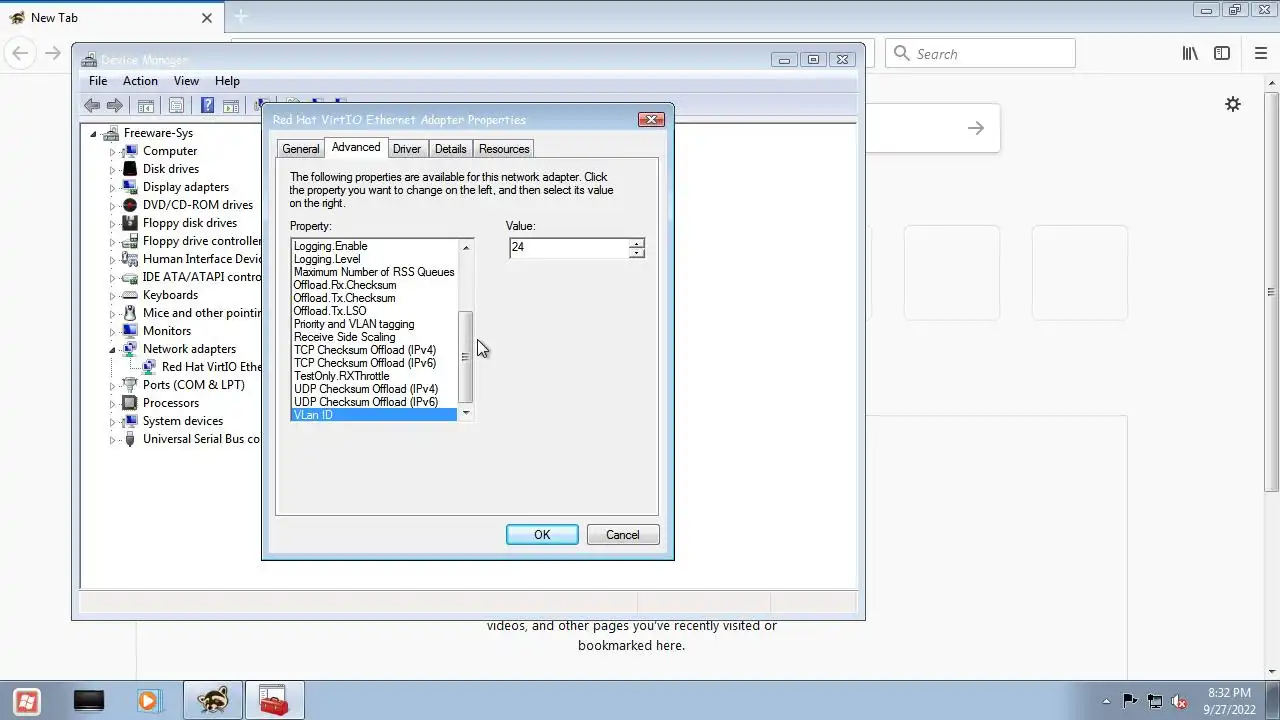Decrease the VLan ID value spinner

tap(636, 253)
